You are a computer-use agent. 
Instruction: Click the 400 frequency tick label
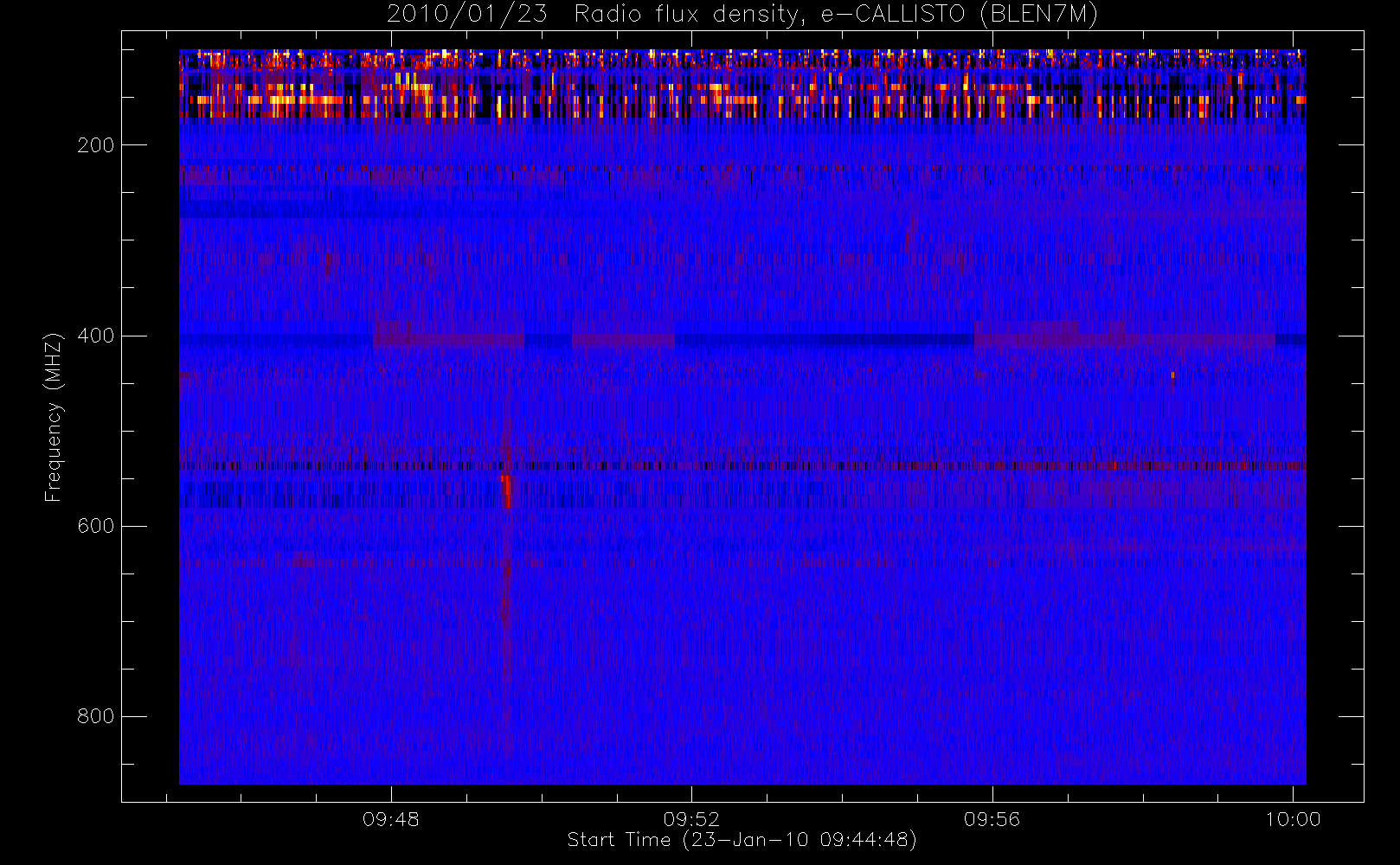pos(96,336)
